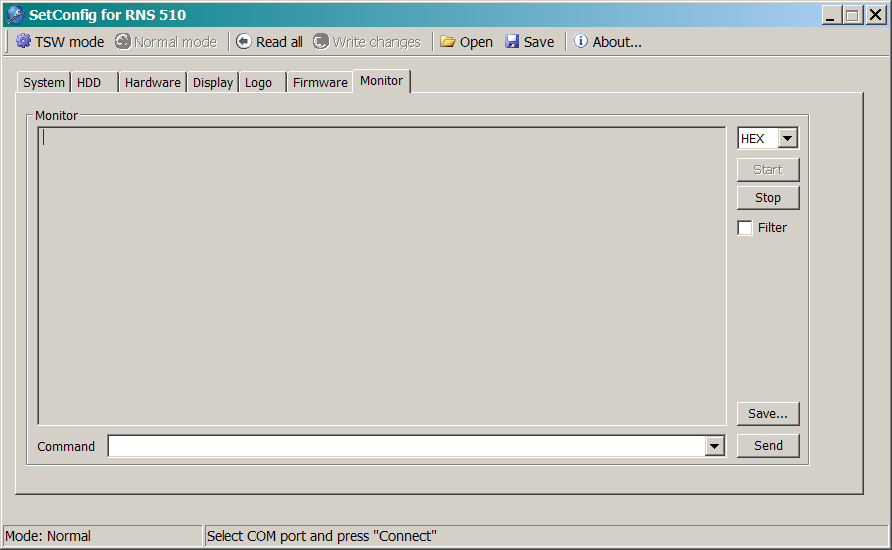Go to the Hardware tab
892x550 pixels.
coord(152,82)
